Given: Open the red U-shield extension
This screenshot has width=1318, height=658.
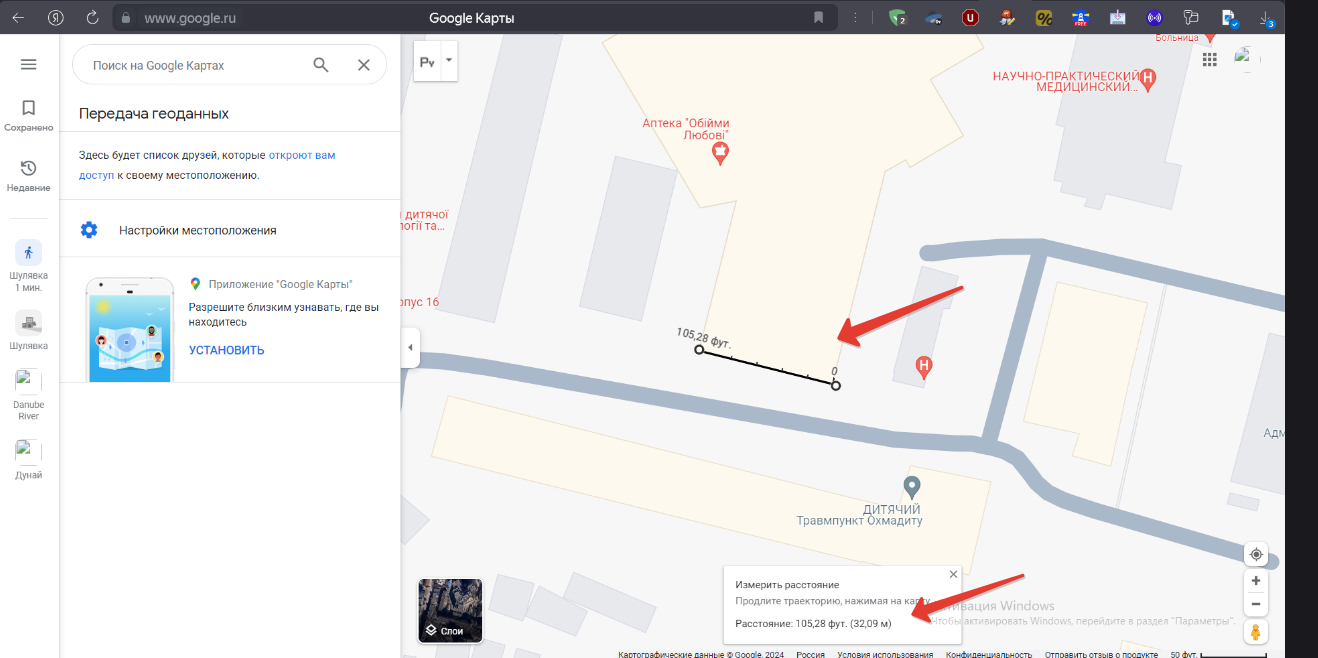Looking at the screenshot, I should [969, 18].
